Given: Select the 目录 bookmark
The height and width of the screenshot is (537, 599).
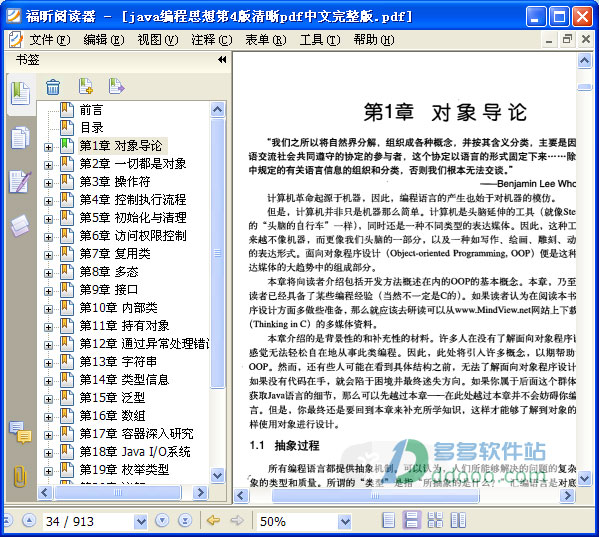Looking at the screenshot, I should [92, 128].
